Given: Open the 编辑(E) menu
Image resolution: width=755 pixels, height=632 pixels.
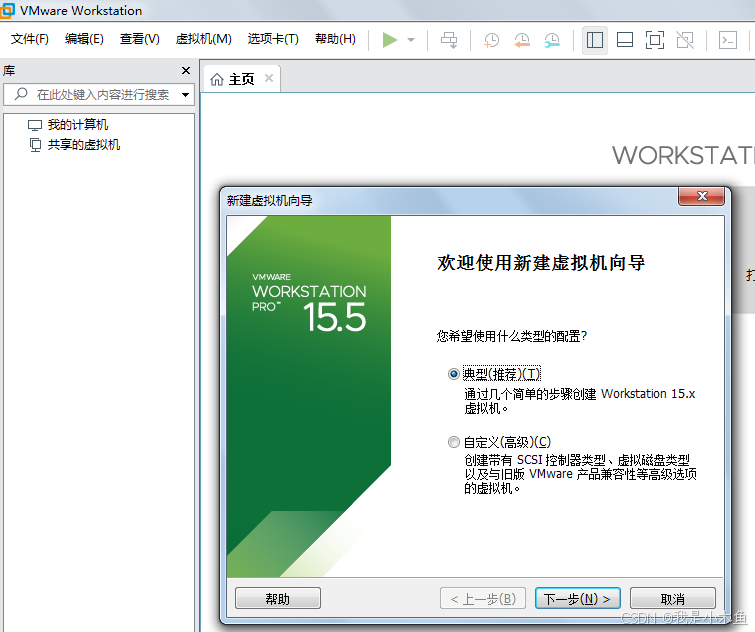Looking at the screenshot, I should click(x=84, y=39).
